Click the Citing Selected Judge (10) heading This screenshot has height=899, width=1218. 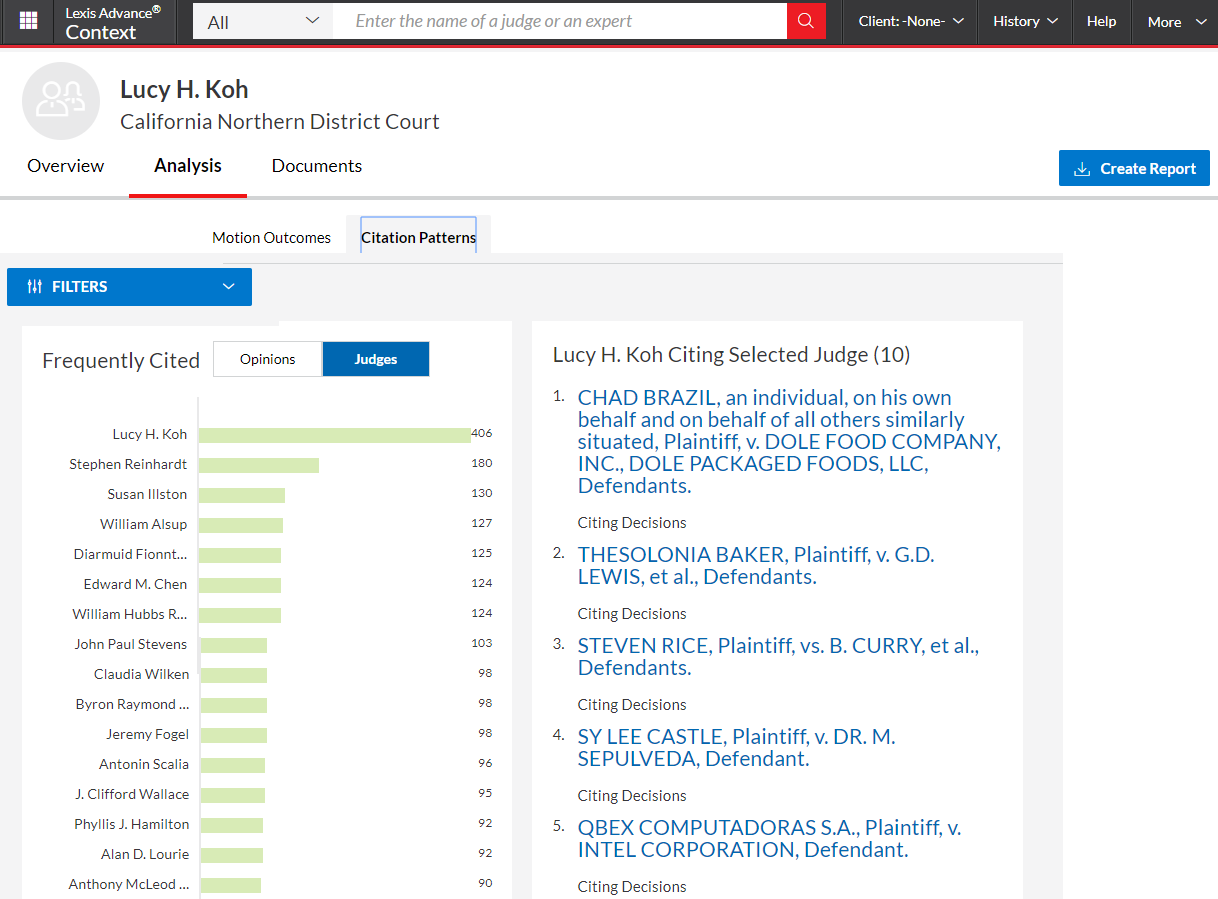click(x=731, y=355)
